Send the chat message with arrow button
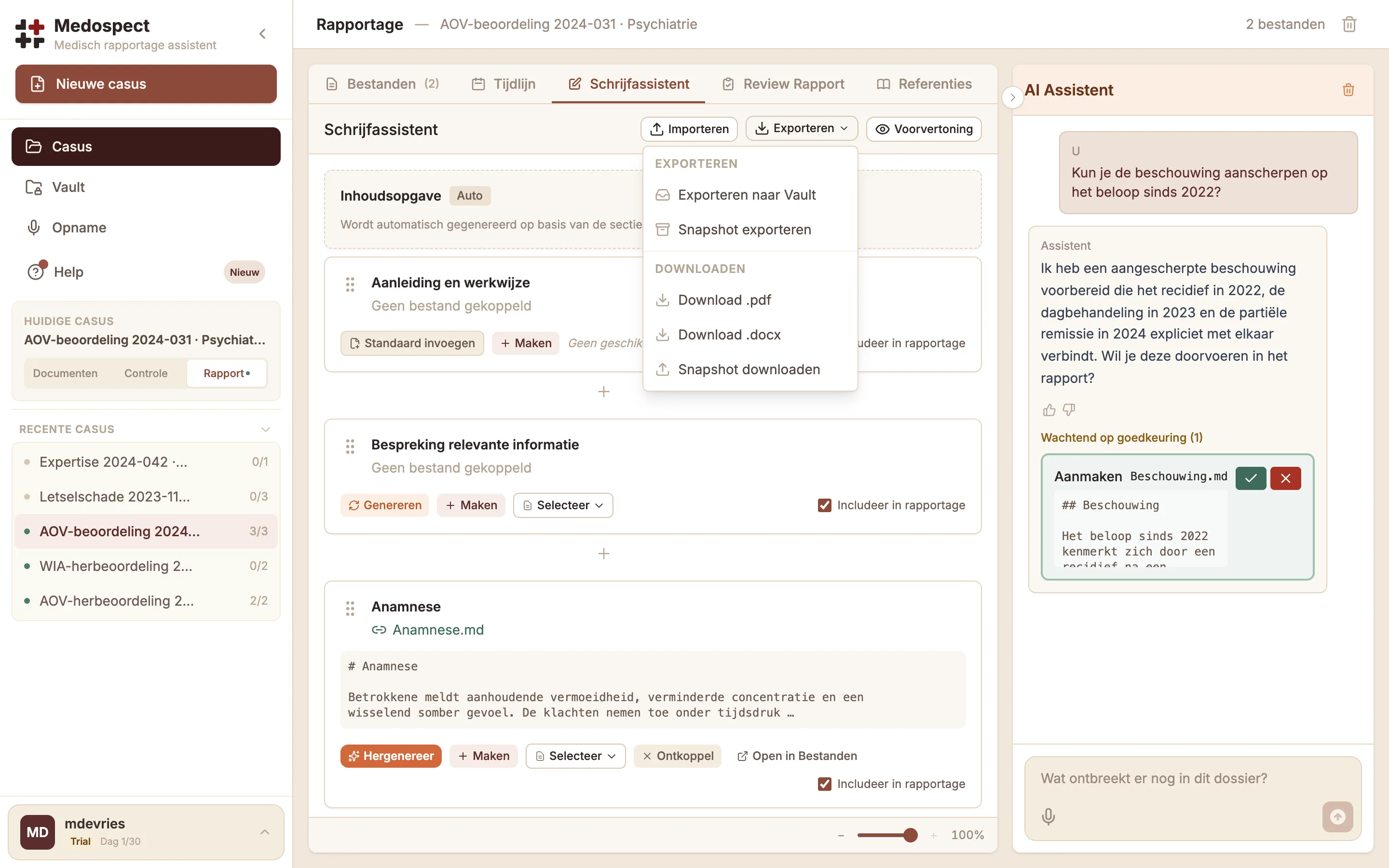Image resolution: width=1389 pixels, height=868 pixels. [x=1337, y=816]
